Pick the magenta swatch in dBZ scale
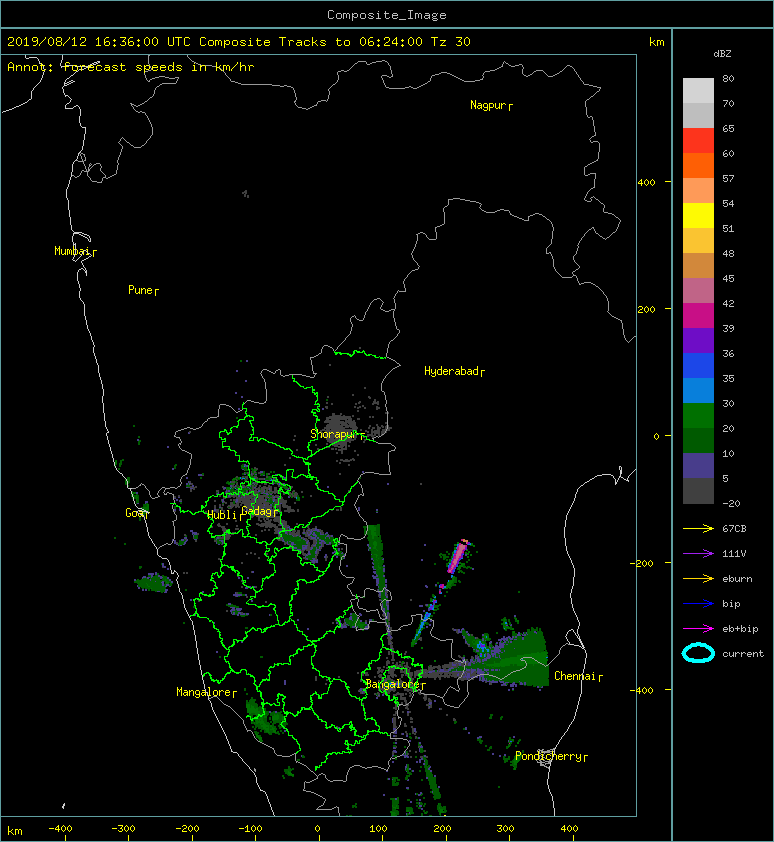This screenshot has width=774, height=842. [x=698, y=315]
